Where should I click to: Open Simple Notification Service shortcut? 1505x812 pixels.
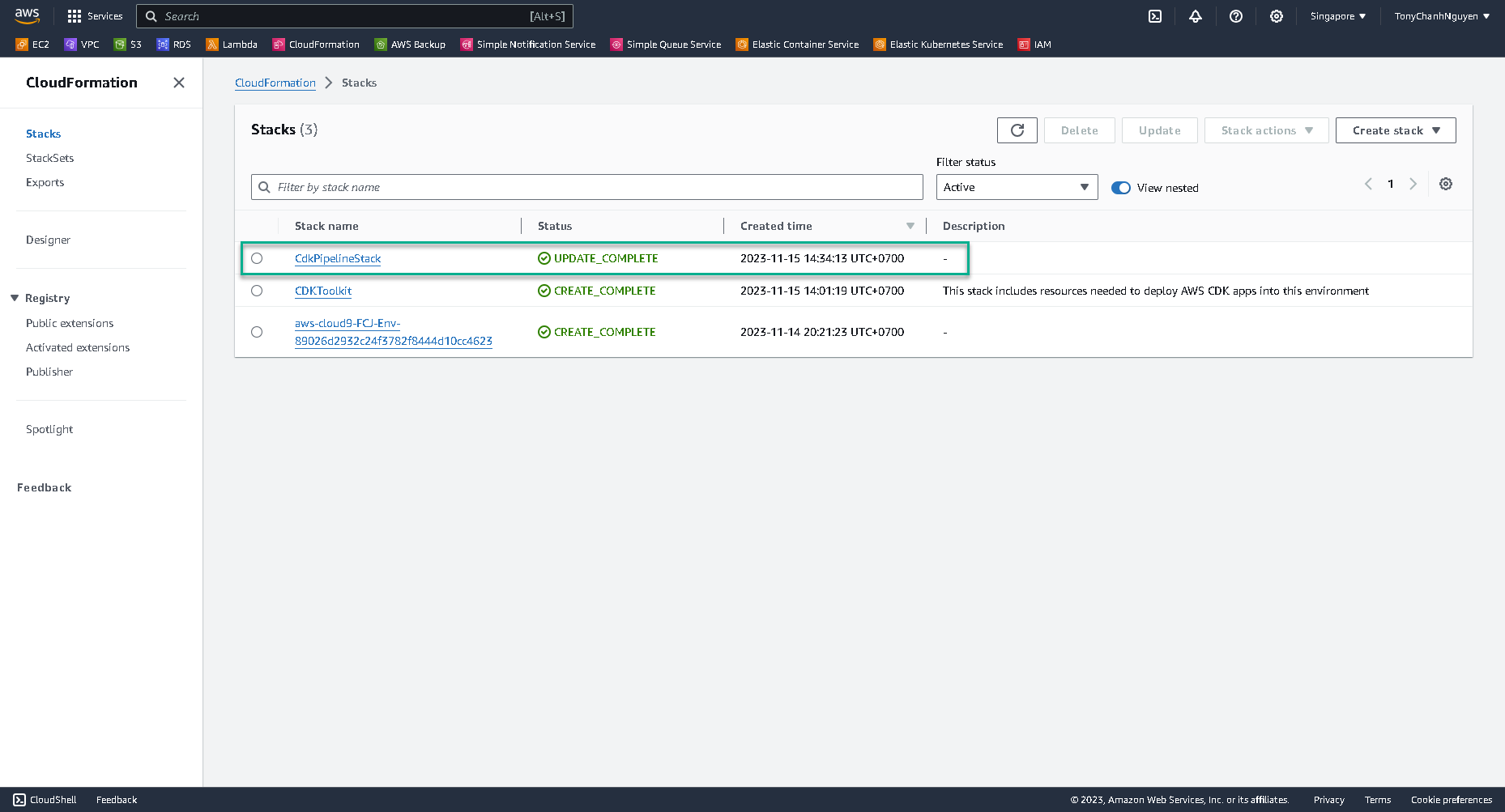coord(528,45)
